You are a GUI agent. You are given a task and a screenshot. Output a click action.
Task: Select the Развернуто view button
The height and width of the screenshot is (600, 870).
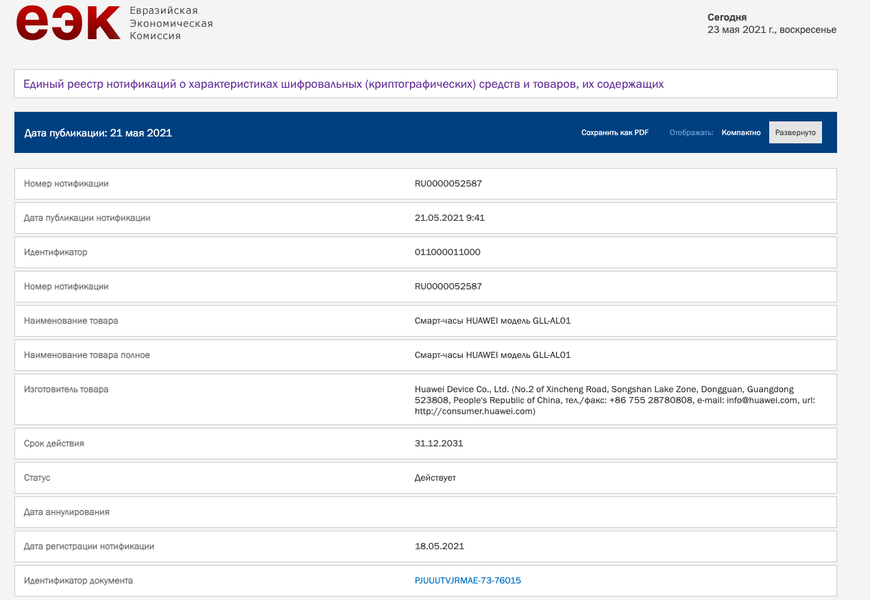[x=795, y=133]
